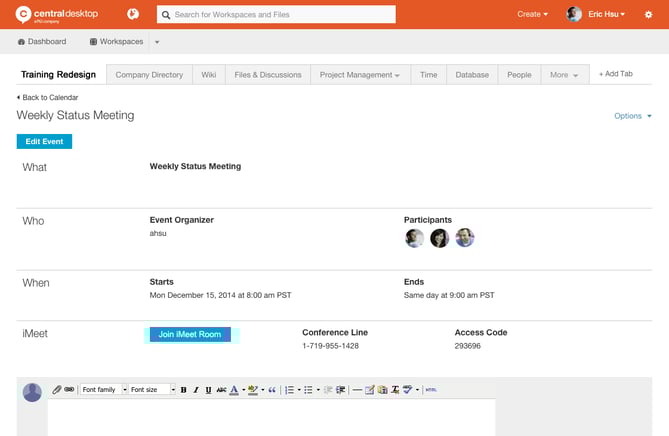Open the Company Directory tab
Viewport: 669px width, 436px height.
[149, 75]
